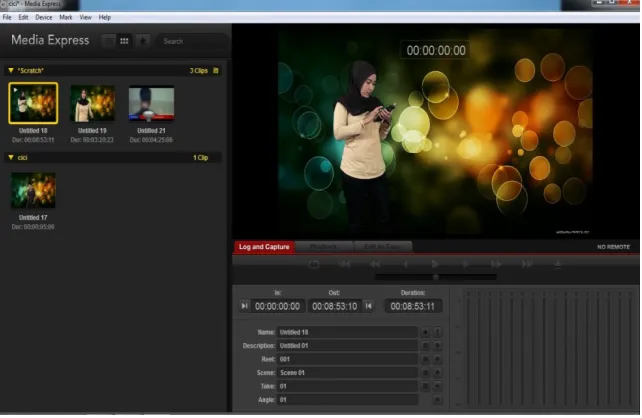Viewport: 642px width, 418px height.
Task: Click the timecode overlay on video preview
Action: [x=437, y=50]
